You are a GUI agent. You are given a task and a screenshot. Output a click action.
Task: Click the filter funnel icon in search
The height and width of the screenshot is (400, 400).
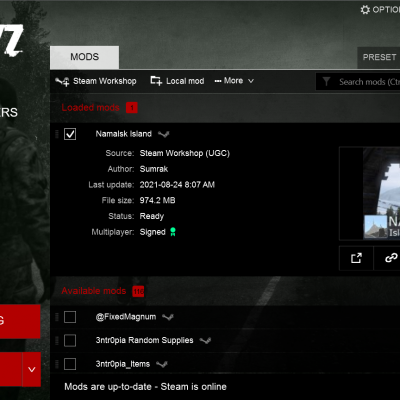coord(326,81)
